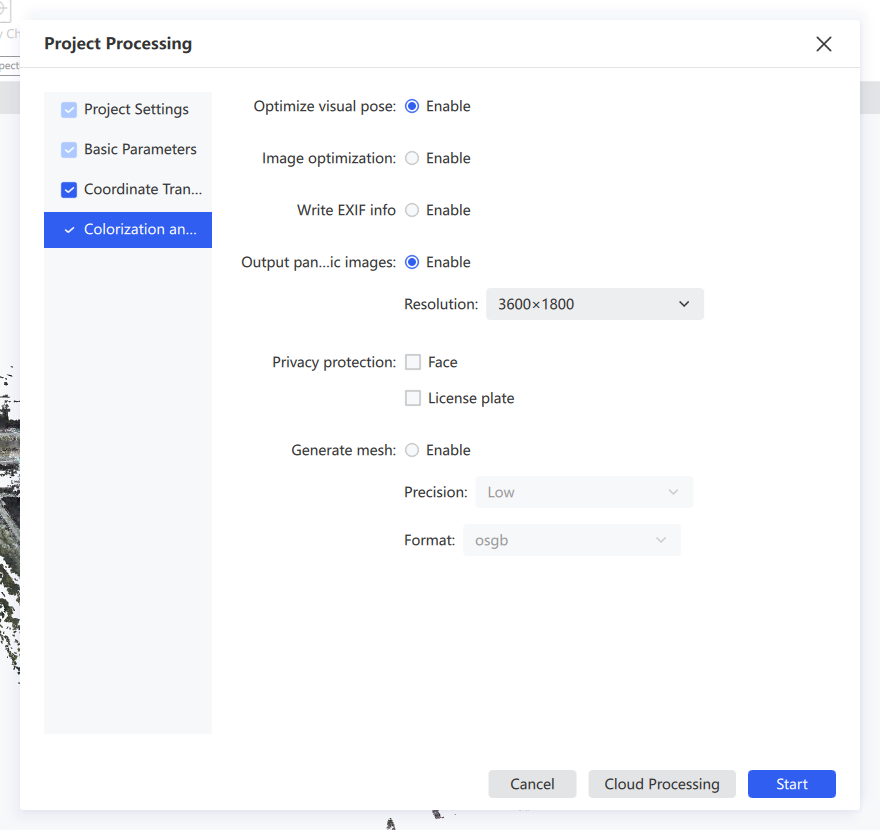Enable Image optimization radio button

click(x=412, y=158)
